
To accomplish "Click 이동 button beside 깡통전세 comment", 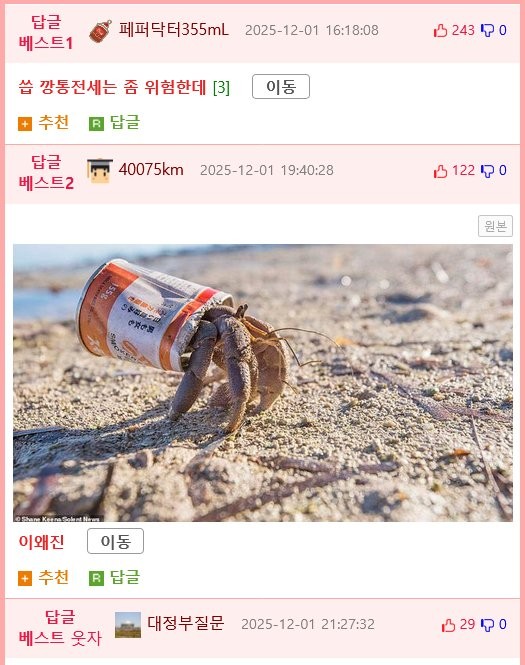I will [x=281, y=87].
